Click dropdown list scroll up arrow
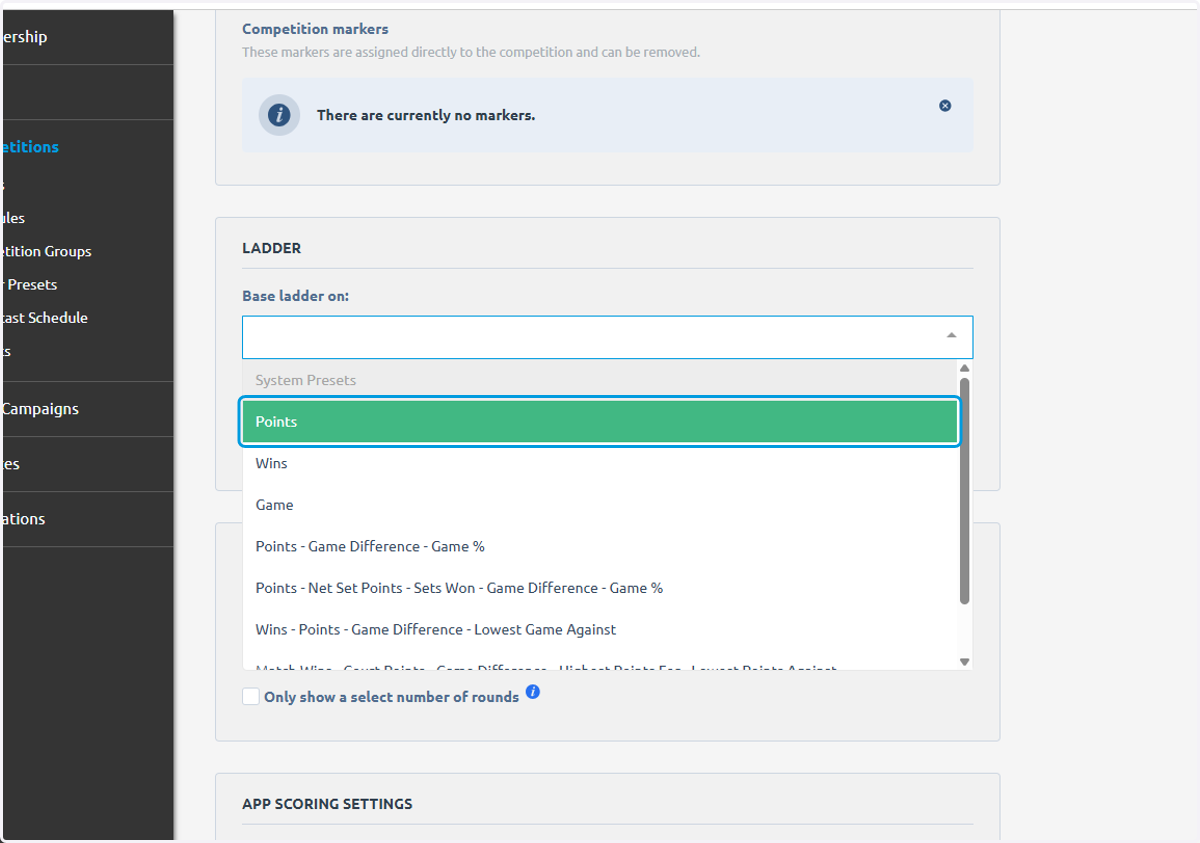 964,369
